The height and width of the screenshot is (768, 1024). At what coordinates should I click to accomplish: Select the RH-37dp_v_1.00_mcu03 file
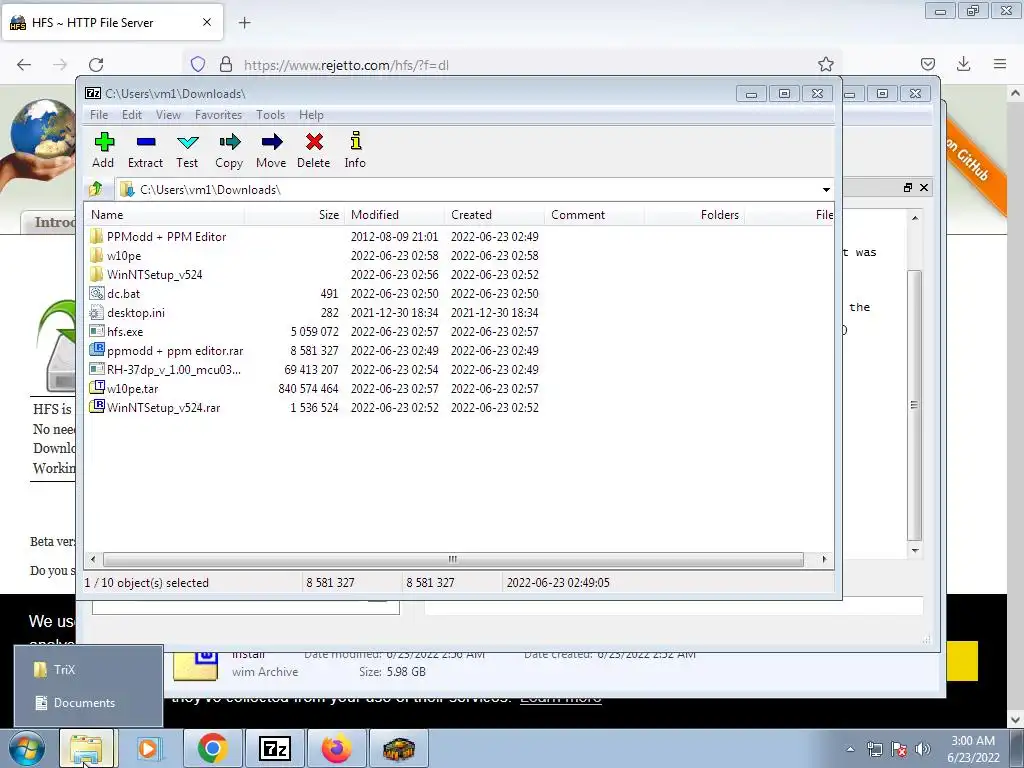[x=173, y=370]
